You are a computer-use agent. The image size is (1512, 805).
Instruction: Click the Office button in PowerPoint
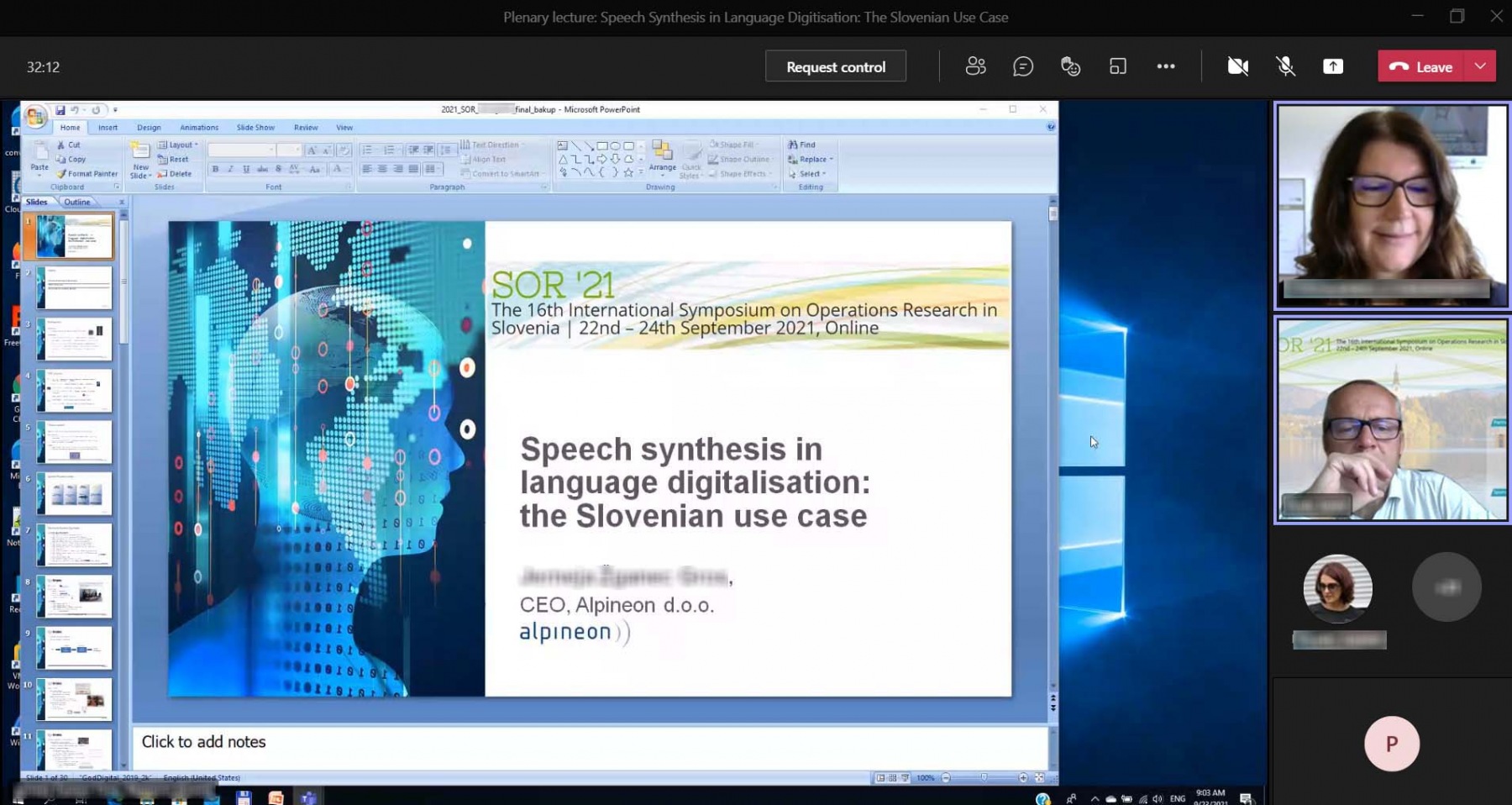[x=36, y=117]
